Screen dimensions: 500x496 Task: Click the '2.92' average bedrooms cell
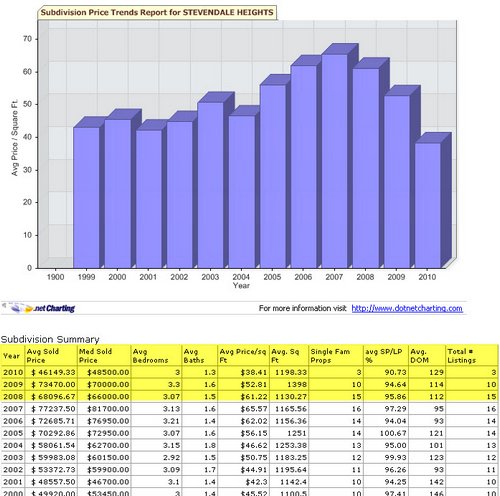point(156,458)
